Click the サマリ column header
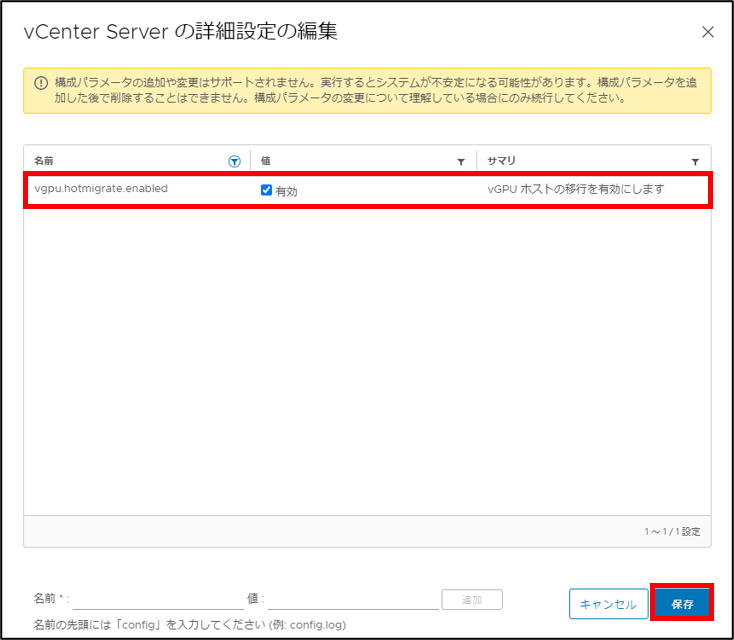 click(501, 161)
